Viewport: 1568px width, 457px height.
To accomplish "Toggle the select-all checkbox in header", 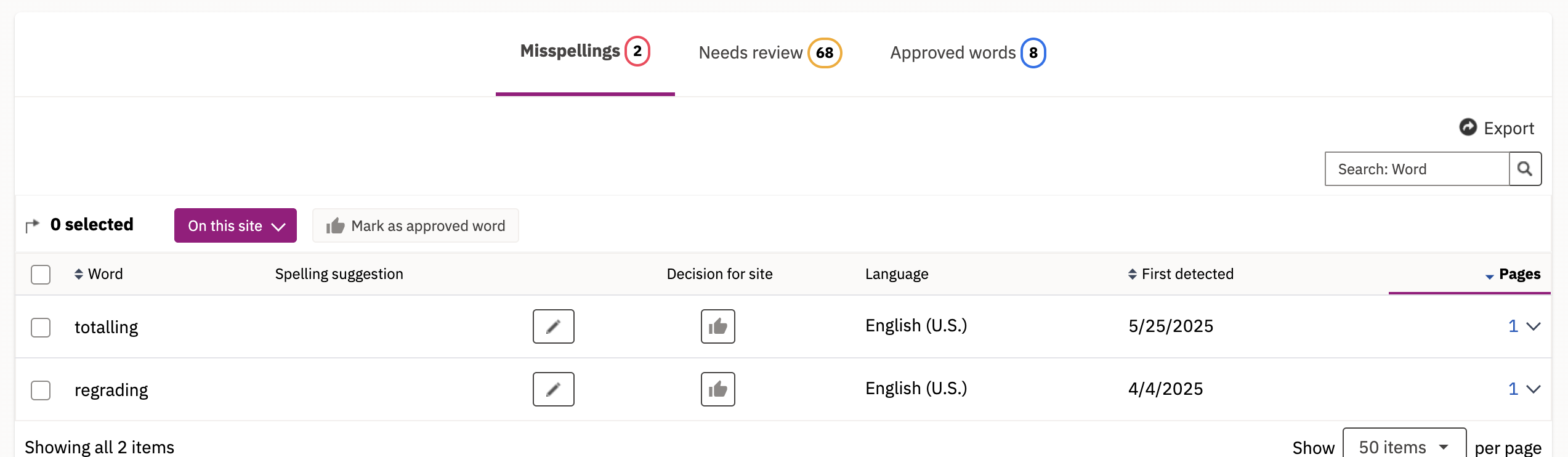I will (x=41, y=274).
